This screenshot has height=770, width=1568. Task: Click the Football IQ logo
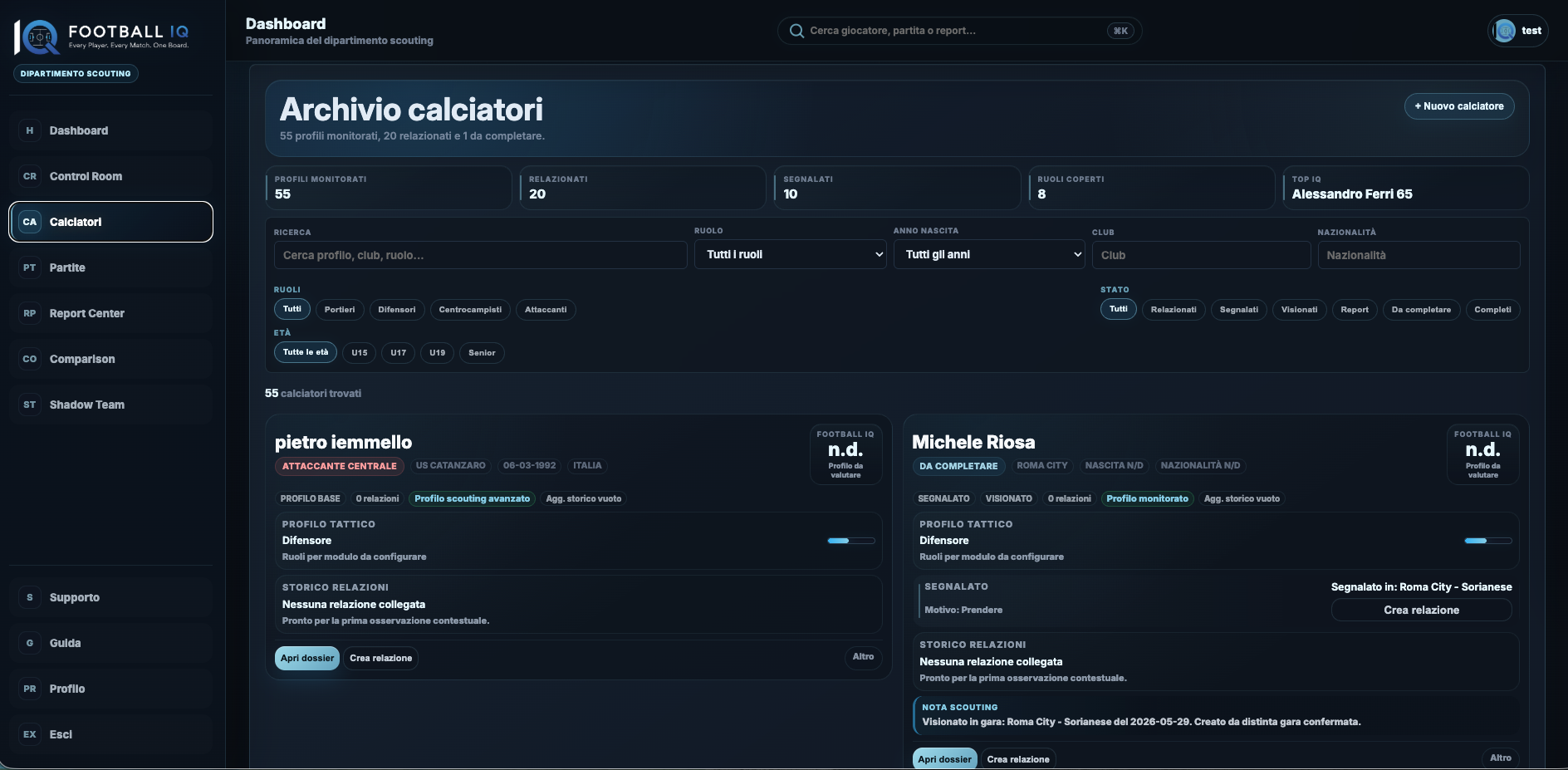tap(102, 37)
